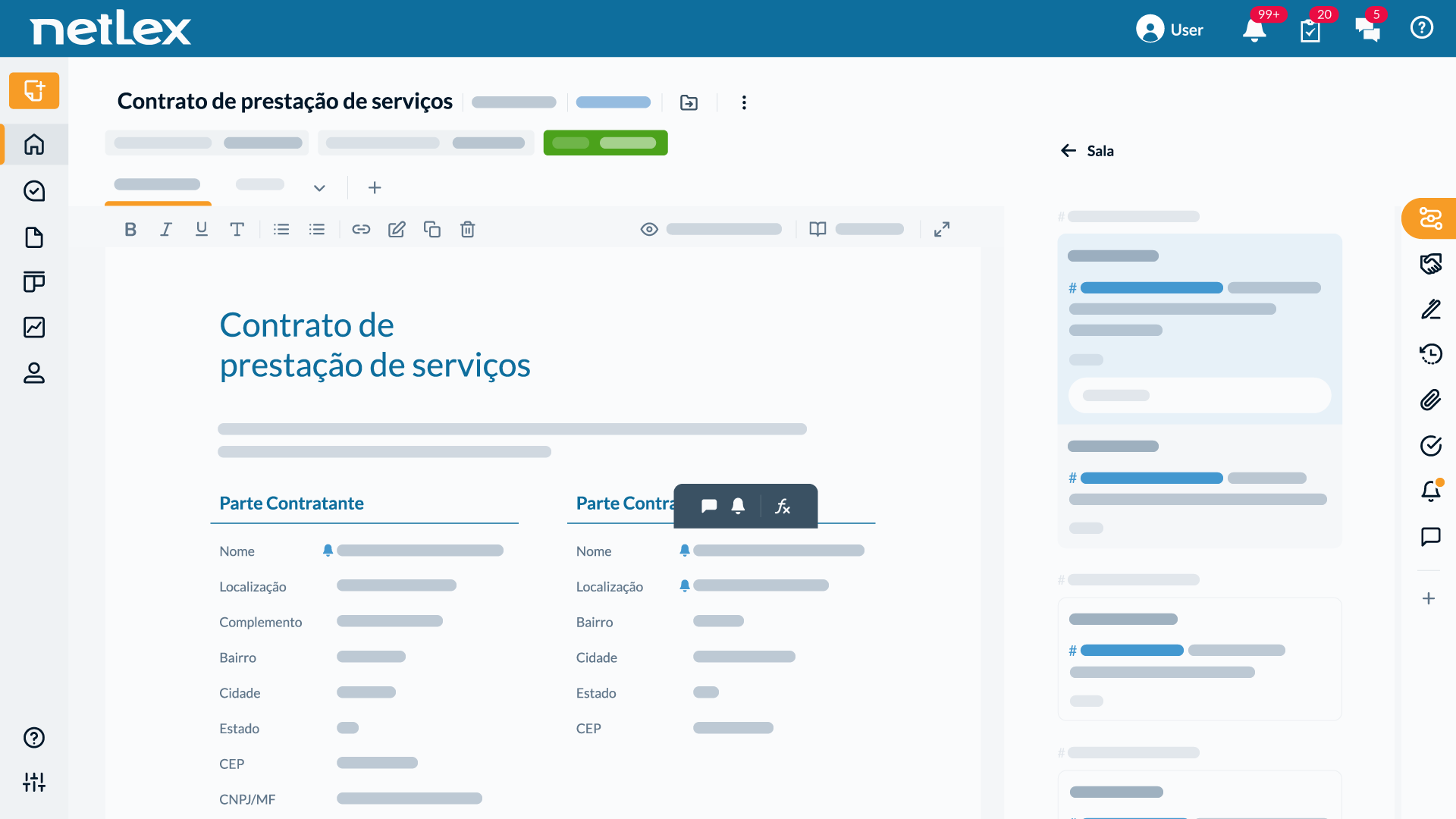Open the alerts bell in right rail
The height and width of the screenshot is (819, 1456).
pos(1430,491)
